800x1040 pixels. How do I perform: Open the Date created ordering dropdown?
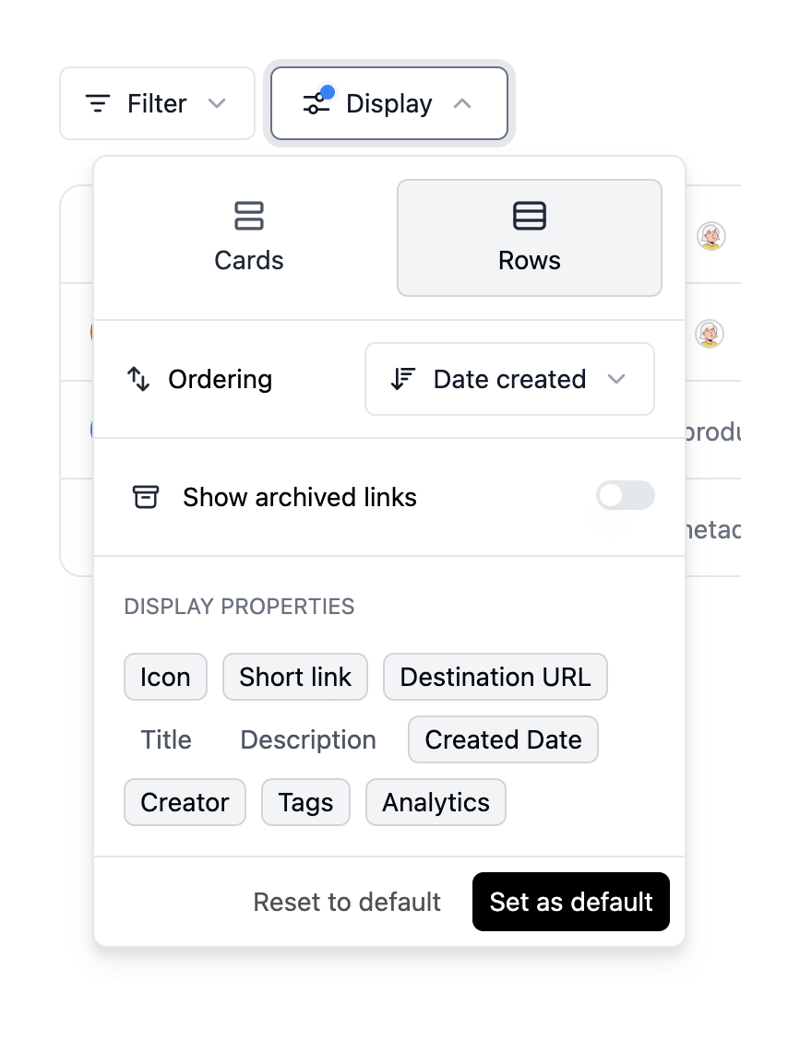509,379
